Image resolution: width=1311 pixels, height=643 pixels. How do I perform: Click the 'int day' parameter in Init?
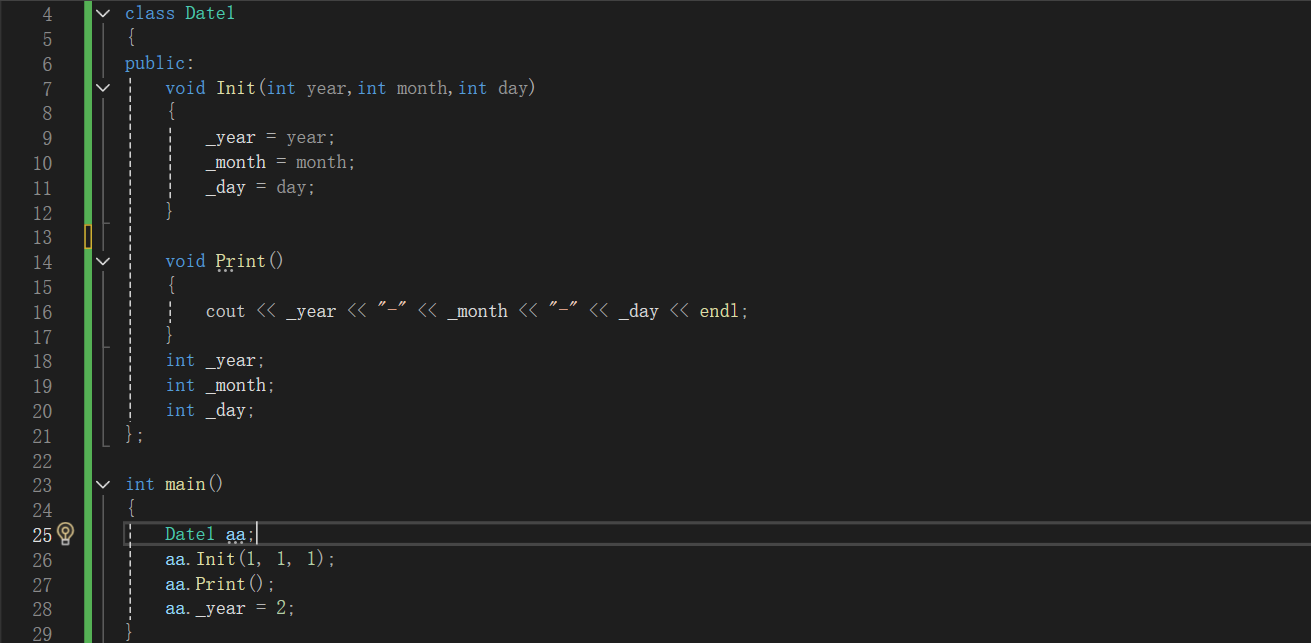[493, 88]
